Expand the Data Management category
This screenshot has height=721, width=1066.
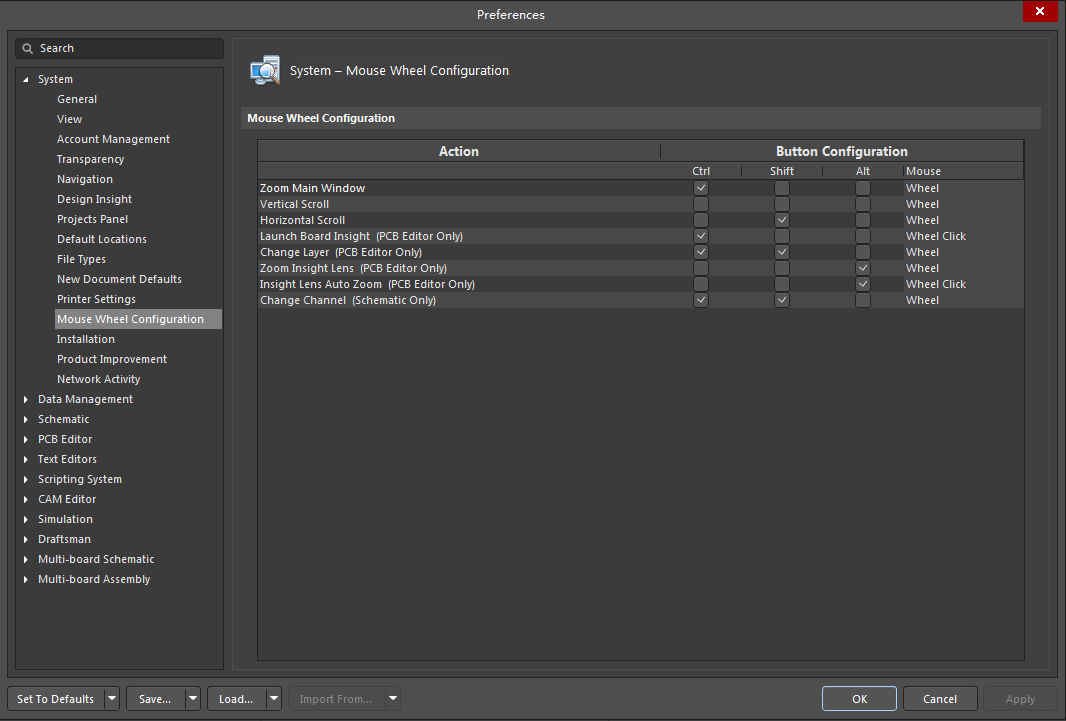[25, 399]
